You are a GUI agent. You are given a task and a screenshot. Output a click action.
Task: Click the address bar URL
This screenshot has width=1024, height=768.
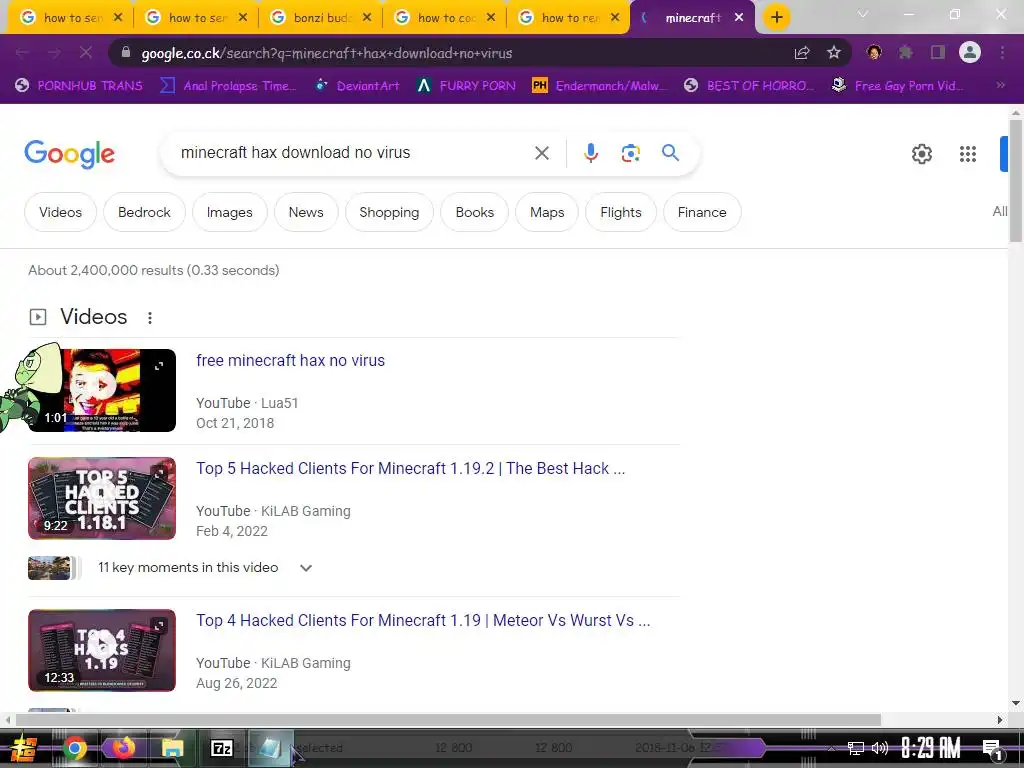click(327, 53)
